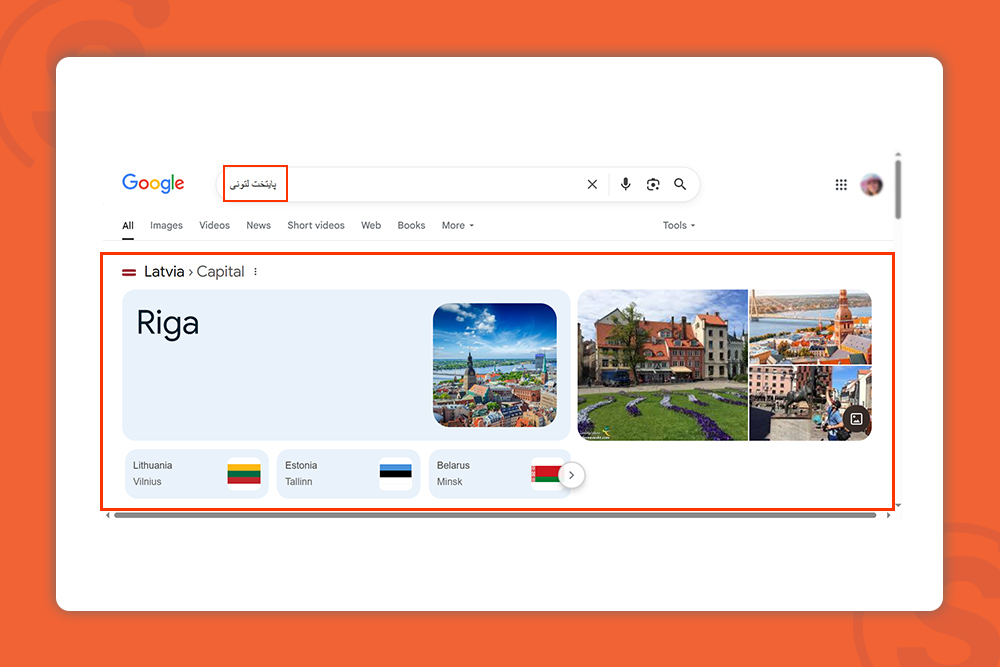This screenshot has height=667, width=1000.
Task: Expand the More search filters dropdown
Action: (x=457, y=226)
